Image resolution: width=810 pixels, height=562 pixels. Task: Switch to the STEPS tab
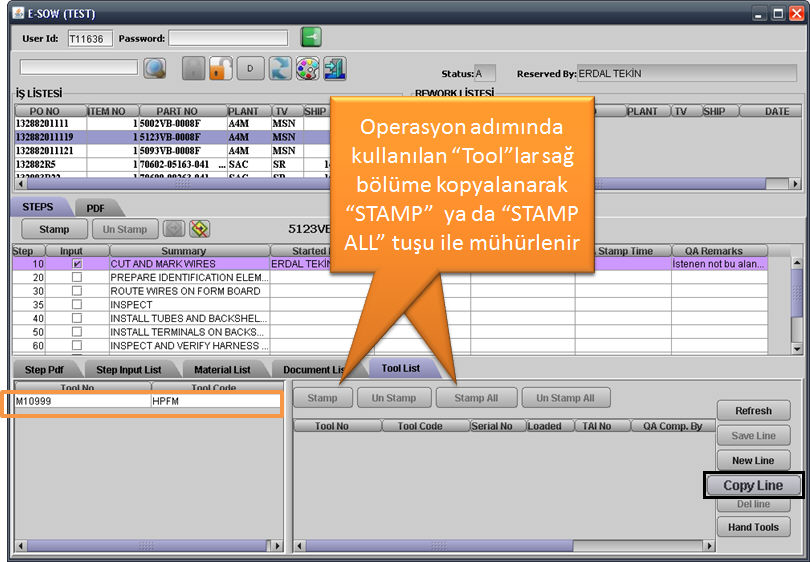coord(37,207)
